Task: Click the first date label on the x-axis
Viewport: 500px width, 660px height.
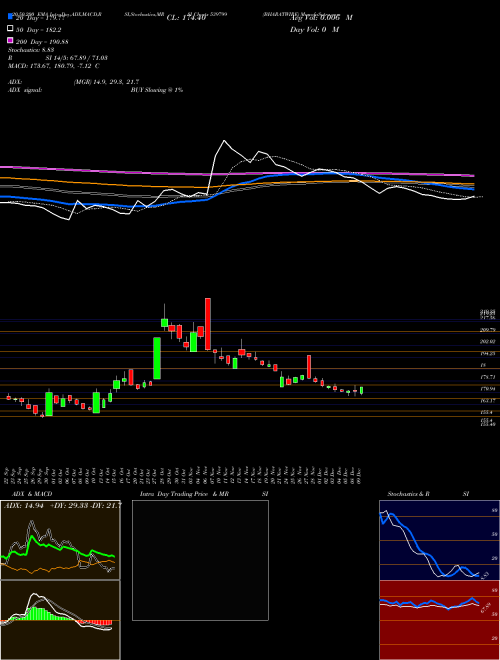Action: click(x=8, y=475)
